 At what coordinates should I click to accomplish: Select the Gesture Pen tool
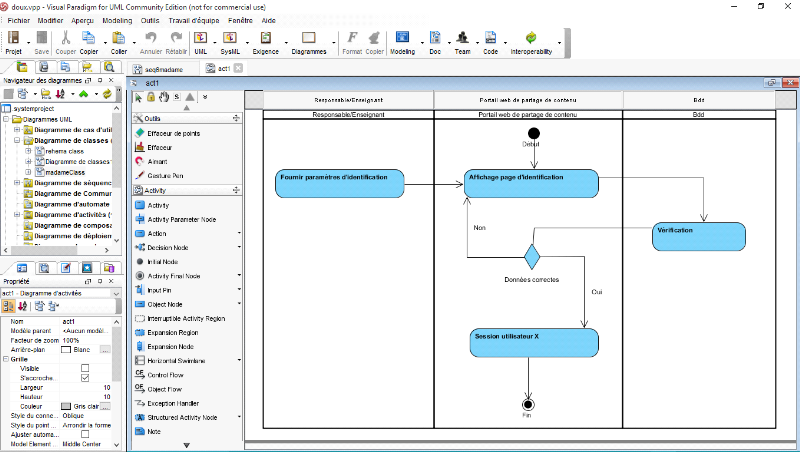click(x=164, y=174)
